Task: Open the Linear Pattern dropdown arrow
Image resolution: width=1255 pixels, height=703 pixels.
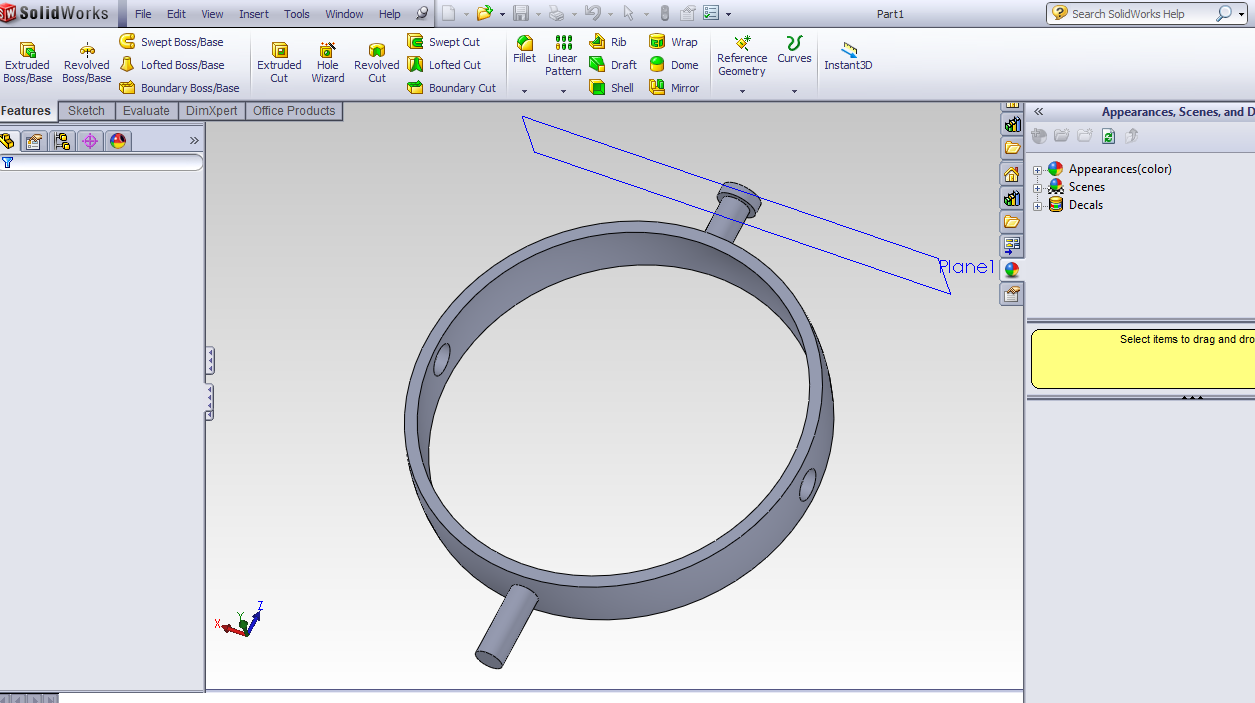Action: (x=563, y=91)
